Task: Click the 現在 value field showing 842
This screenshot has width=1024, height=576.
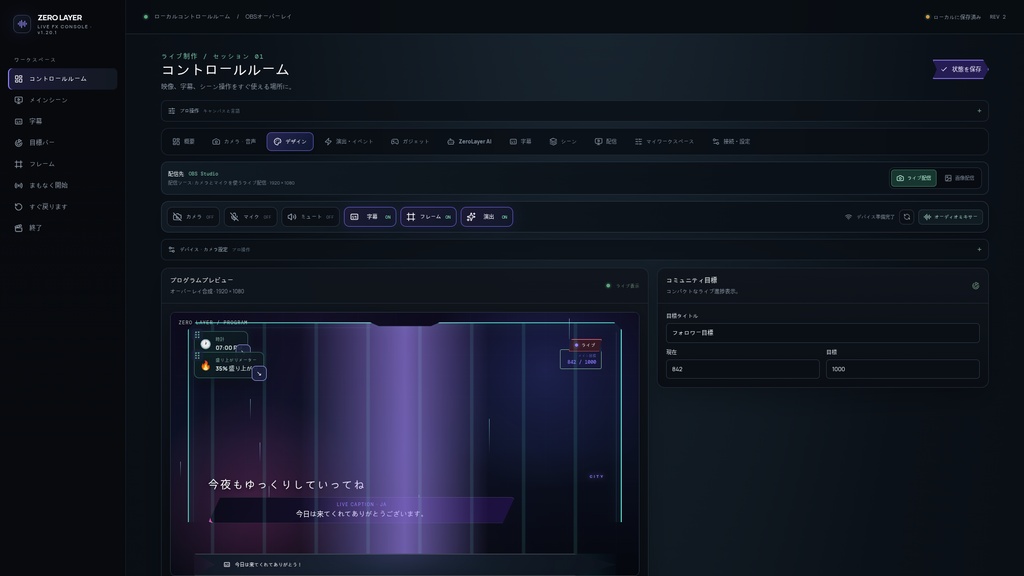Action: [x=743, y=369]
